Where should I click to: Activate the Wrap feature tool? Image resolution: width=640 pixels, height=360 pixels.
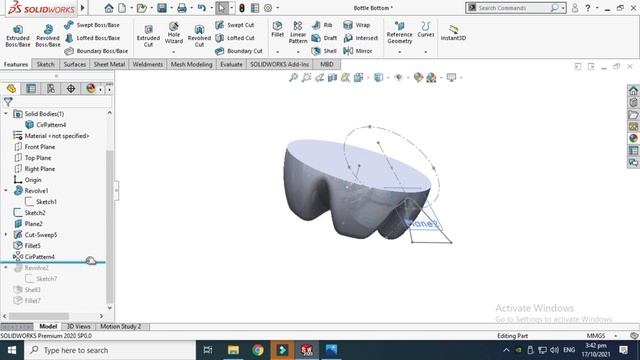[x=357, y=25]
